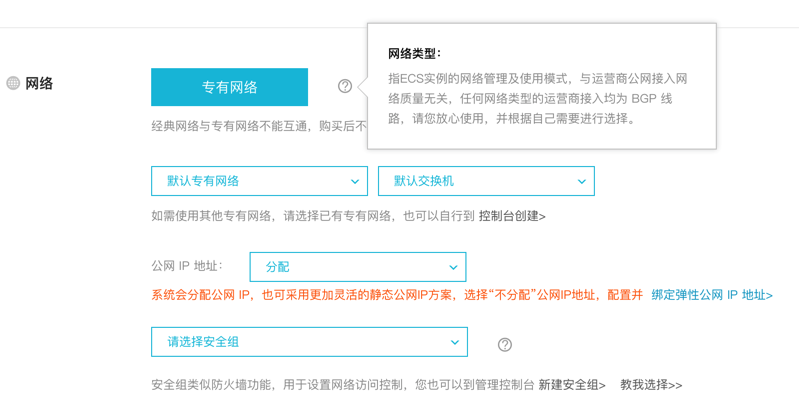Expand the 默认交换机 dropdown

[x=486, y=181]
